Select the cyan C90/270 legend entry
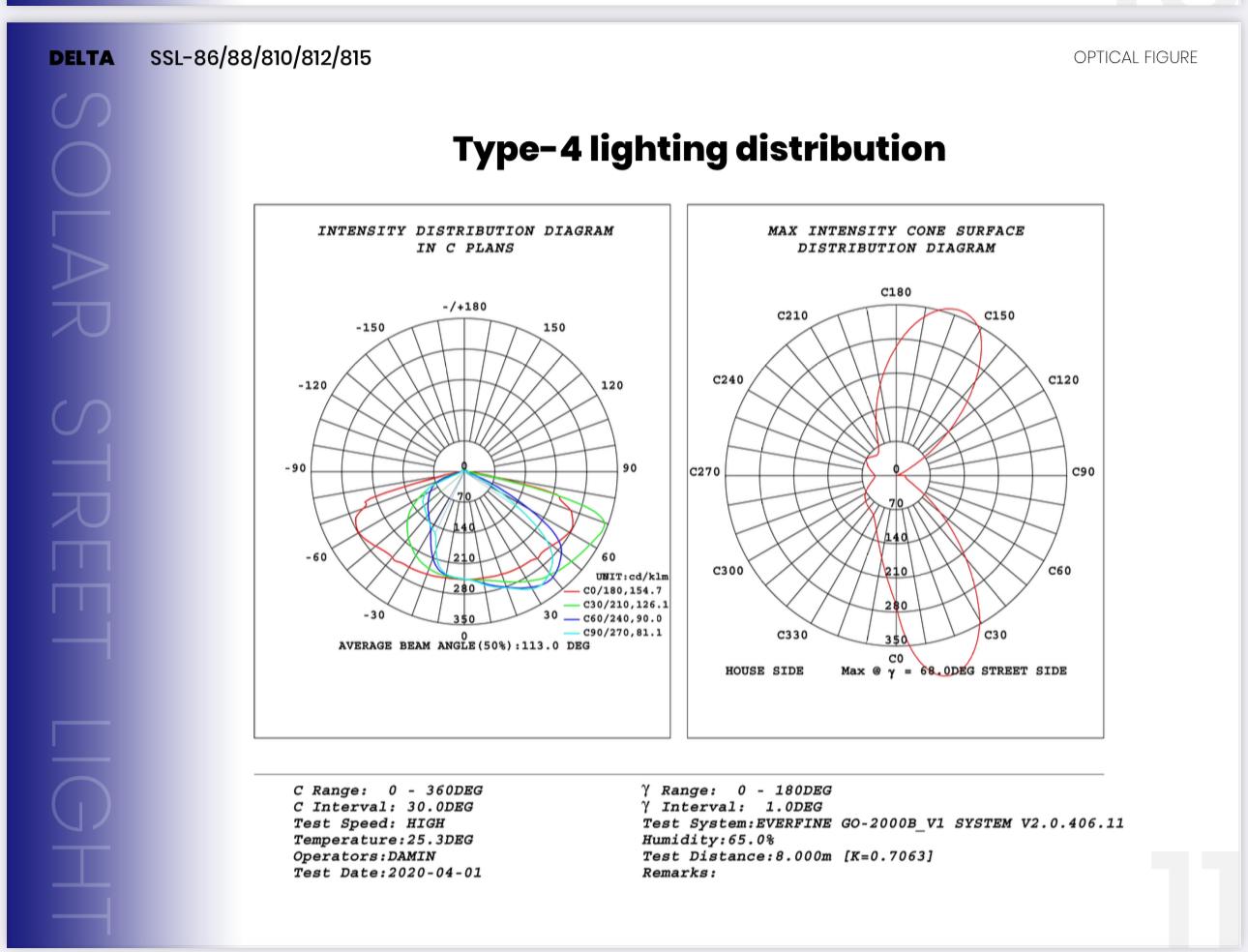 (x=621, y=633)
